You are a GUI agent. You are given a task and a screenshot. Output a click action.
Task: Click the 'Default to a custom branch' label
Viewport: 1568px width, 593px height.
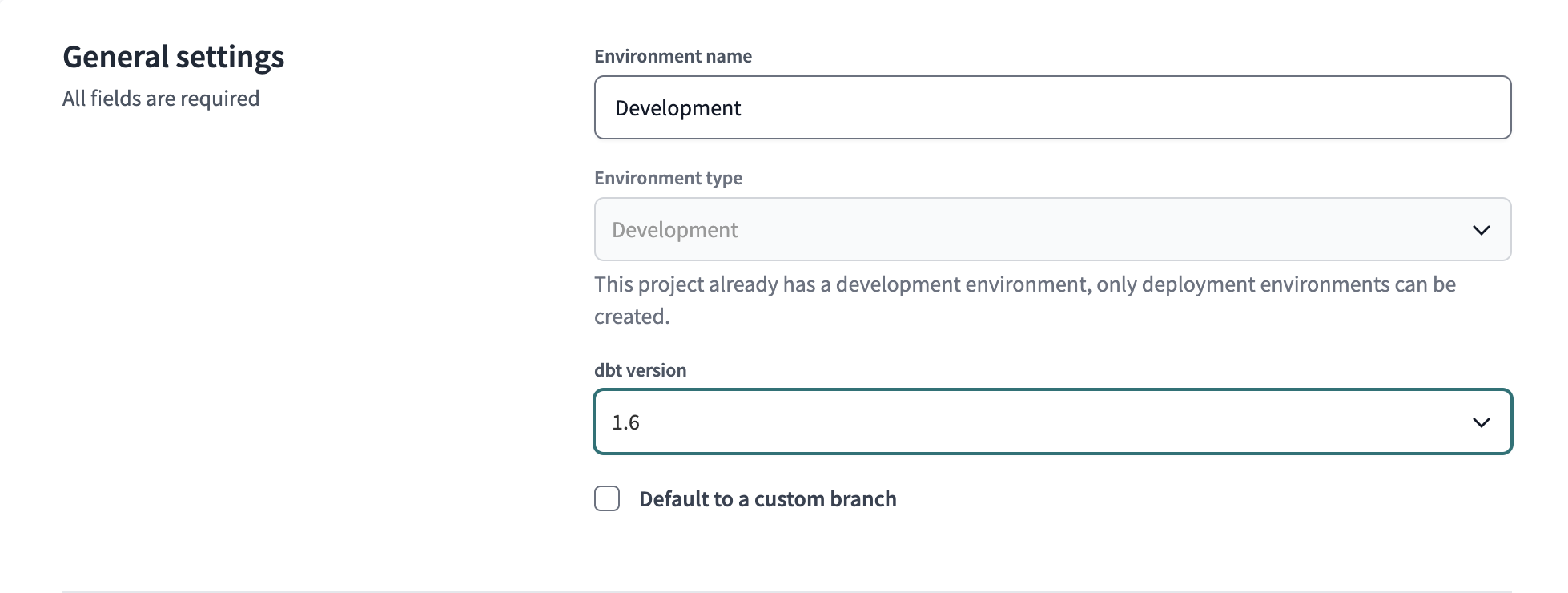point(766,499)
